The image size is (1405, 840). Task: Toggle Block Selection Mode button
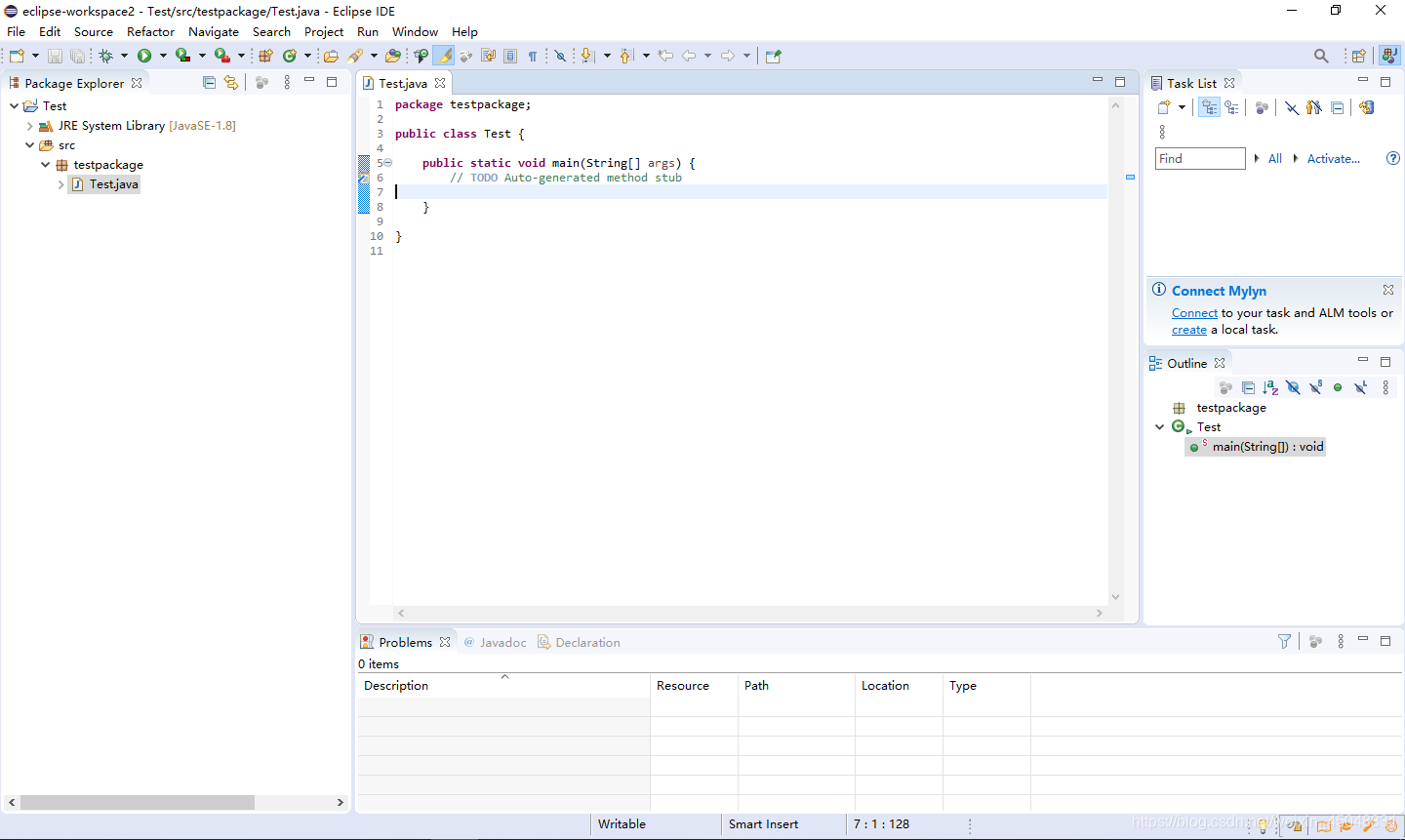(x=510, y=56)
